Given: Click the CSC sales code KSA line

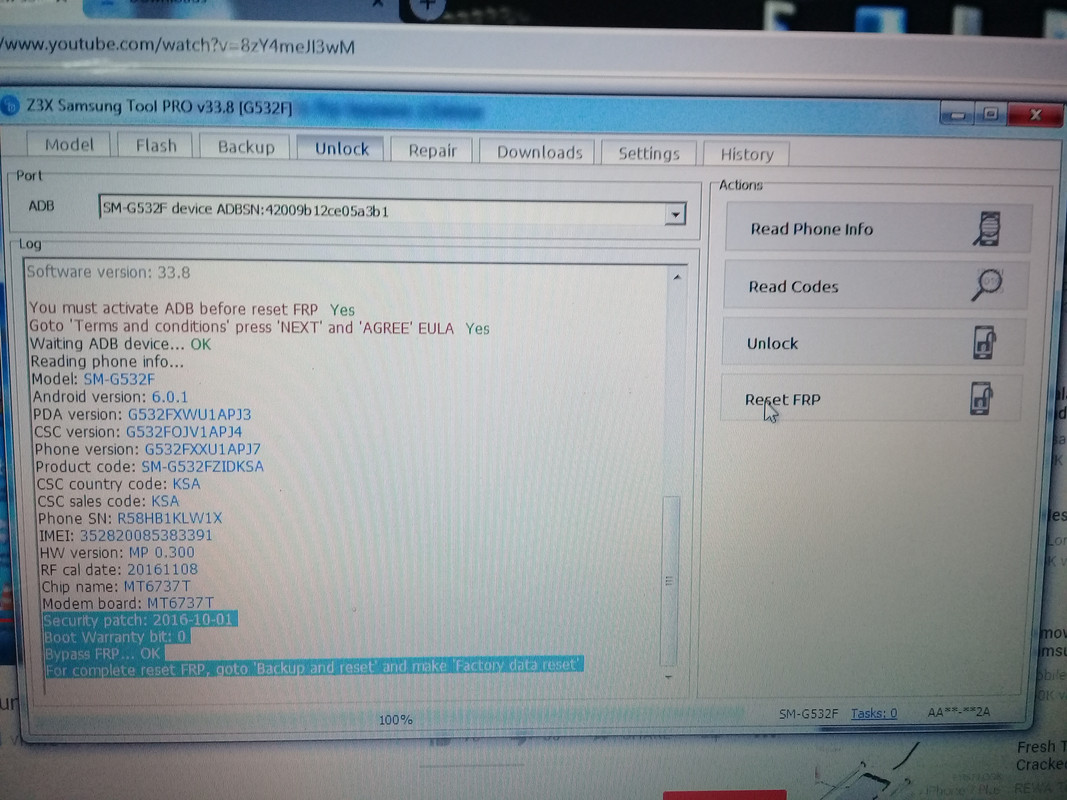Looking at the screenshot, I should click(x=108, y=501).
